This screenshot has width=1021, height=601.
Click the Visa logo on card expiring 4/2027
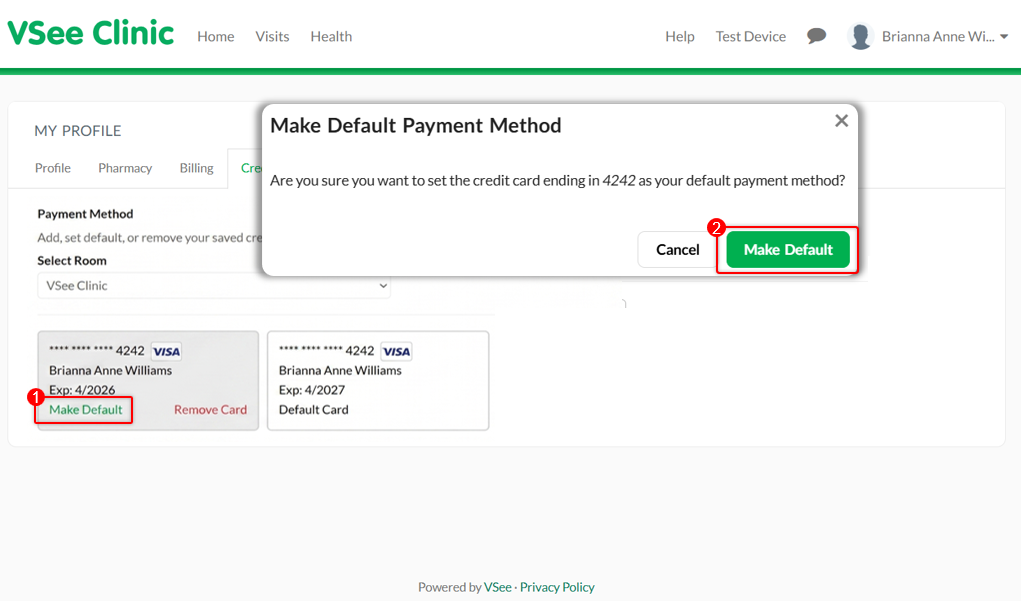pyautogui.click(x=396, y=351)
